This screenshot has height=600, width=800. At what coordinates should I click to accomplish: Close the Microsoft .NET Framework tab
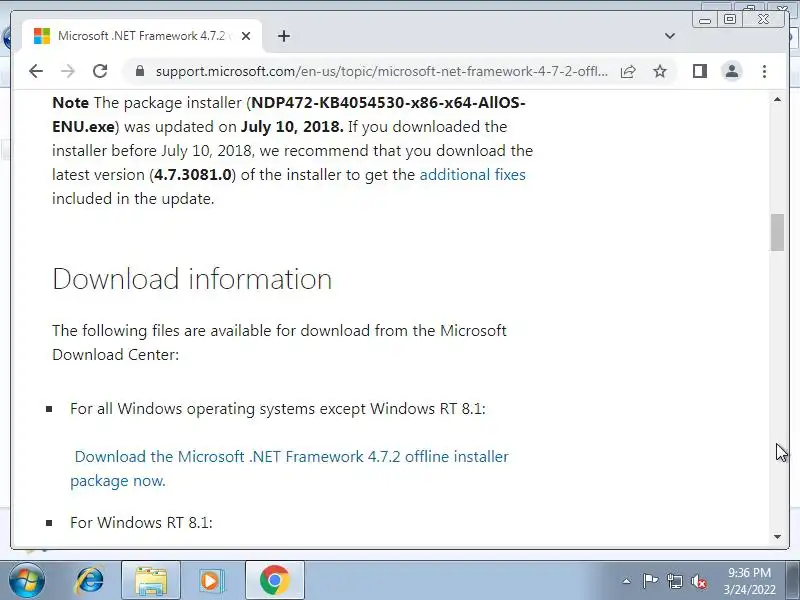point(246,36)
